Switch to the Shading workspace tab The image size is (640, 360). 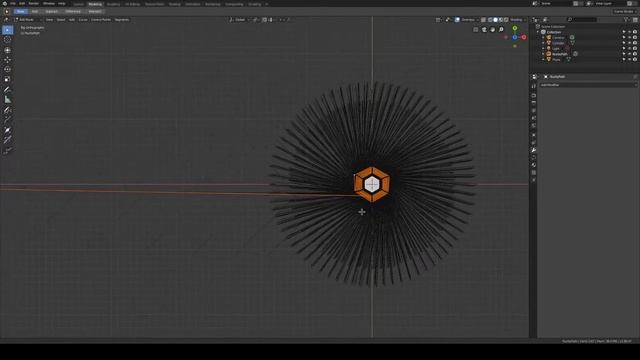tap(175, 4)
